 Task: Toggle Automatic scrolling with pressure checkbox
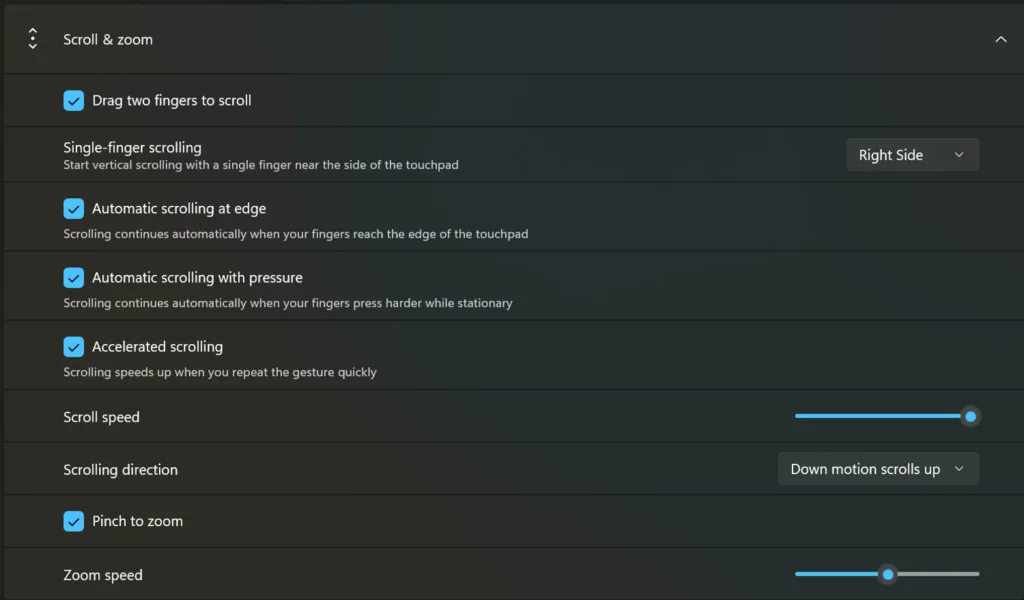point(74,277)
